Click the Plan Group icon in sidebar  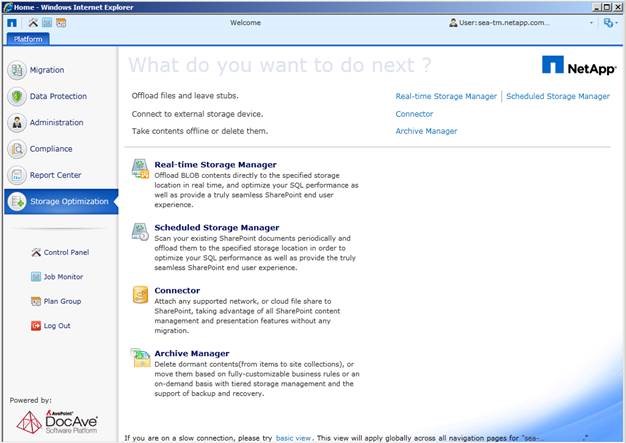pyautogui.click(x=36, y=301)
